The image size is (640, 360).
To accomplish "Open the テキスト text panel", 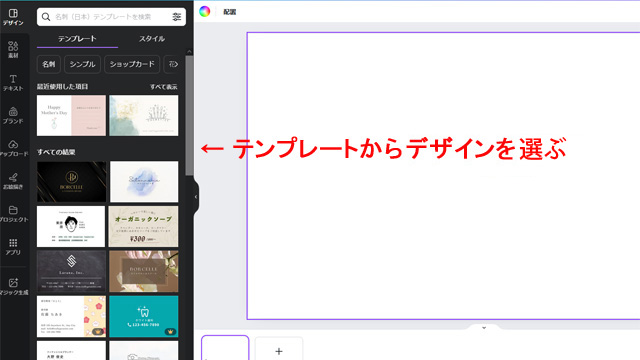I will tap(13, 82).
